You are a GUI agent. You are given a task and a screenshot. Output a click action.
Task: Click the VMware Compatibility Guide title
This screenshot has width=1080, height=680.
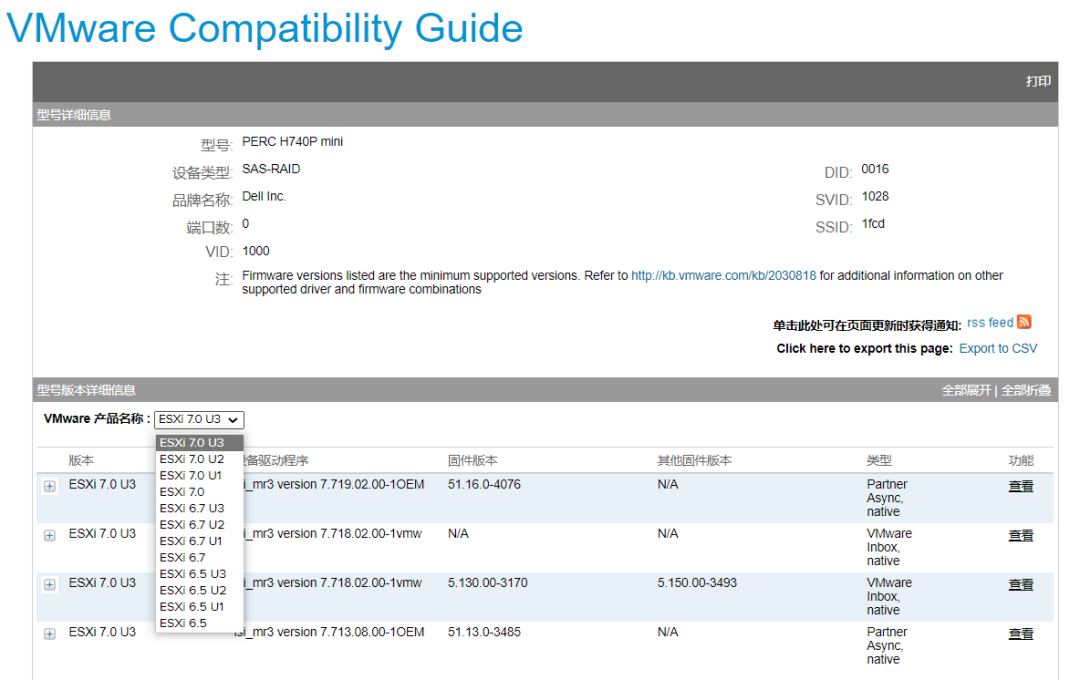(x=264, y=29)
